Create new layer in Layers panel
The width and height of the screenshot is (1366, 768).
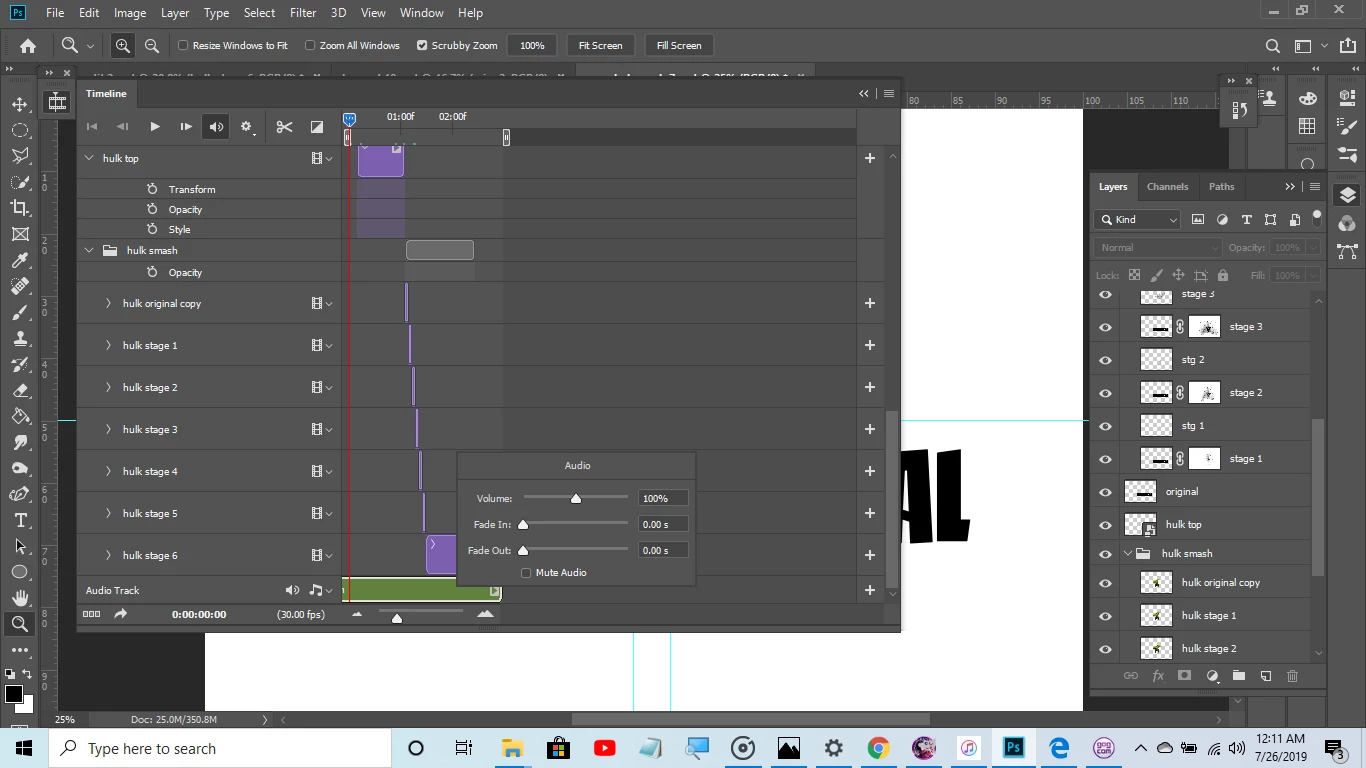pyautogui.click(x=1265, y=676)
